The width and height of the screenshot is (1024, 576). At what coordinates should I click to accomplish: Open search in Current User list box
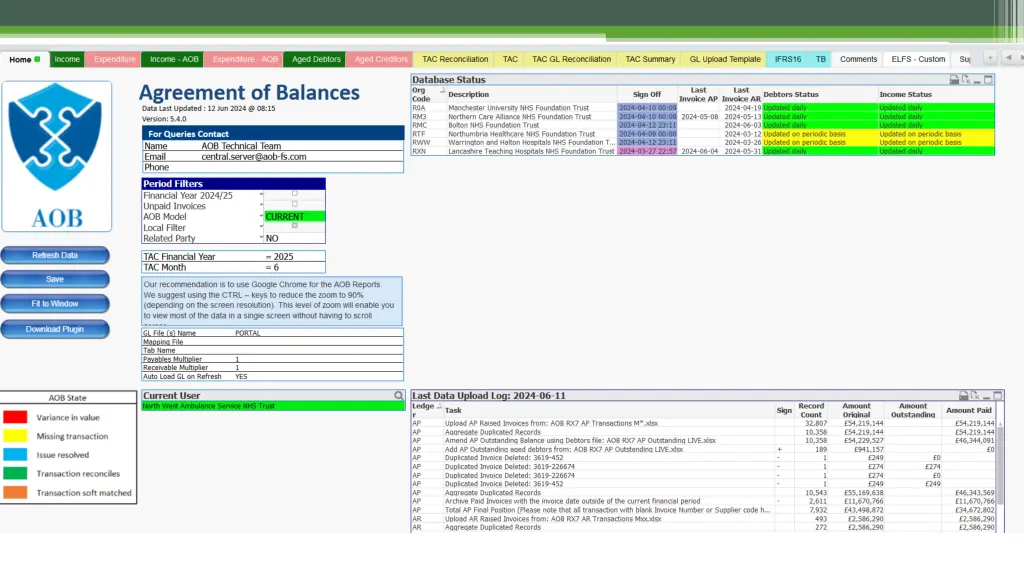(x=398, y=396)
